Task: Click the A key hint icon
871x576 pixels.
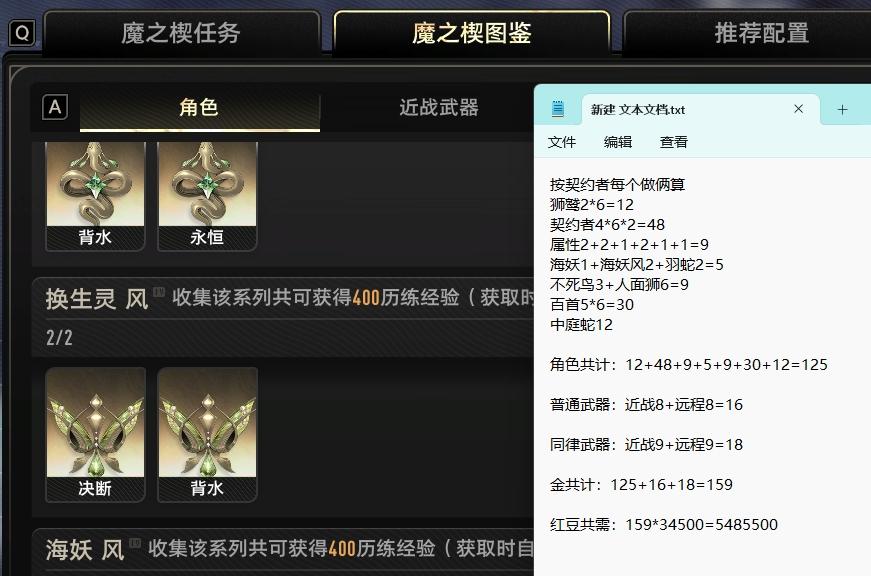Action: click(55, 107)
